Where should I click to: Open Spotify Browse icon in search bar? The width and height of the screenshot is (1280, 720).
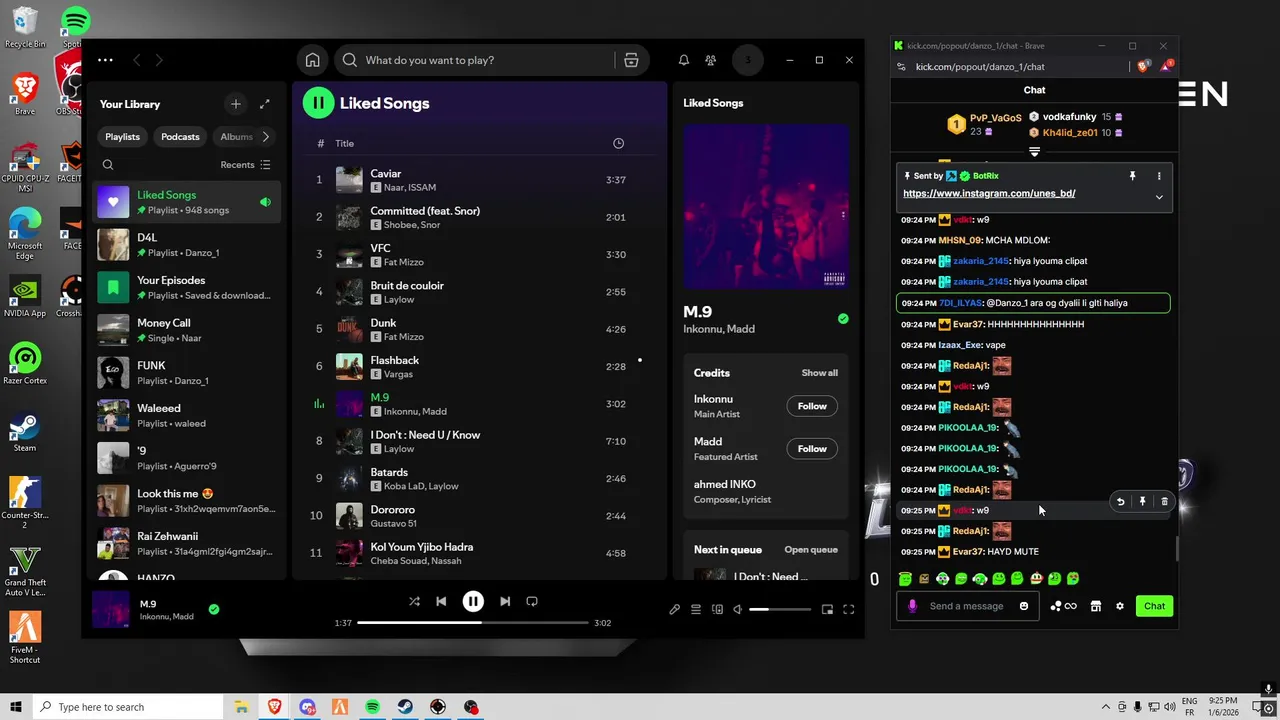pos(631,60)
